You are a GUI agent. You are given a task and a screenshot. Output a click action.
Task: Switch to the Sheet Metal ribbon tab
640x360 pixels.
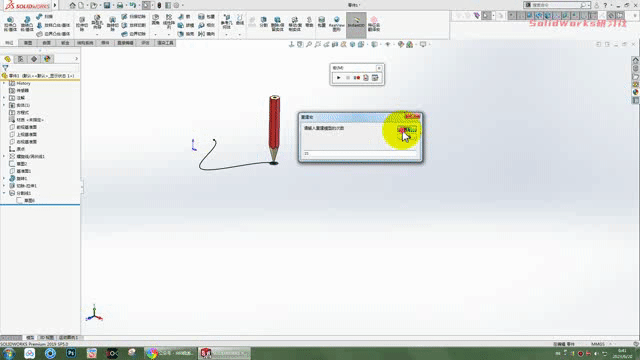pyautogui.click(x=65, y=43)
